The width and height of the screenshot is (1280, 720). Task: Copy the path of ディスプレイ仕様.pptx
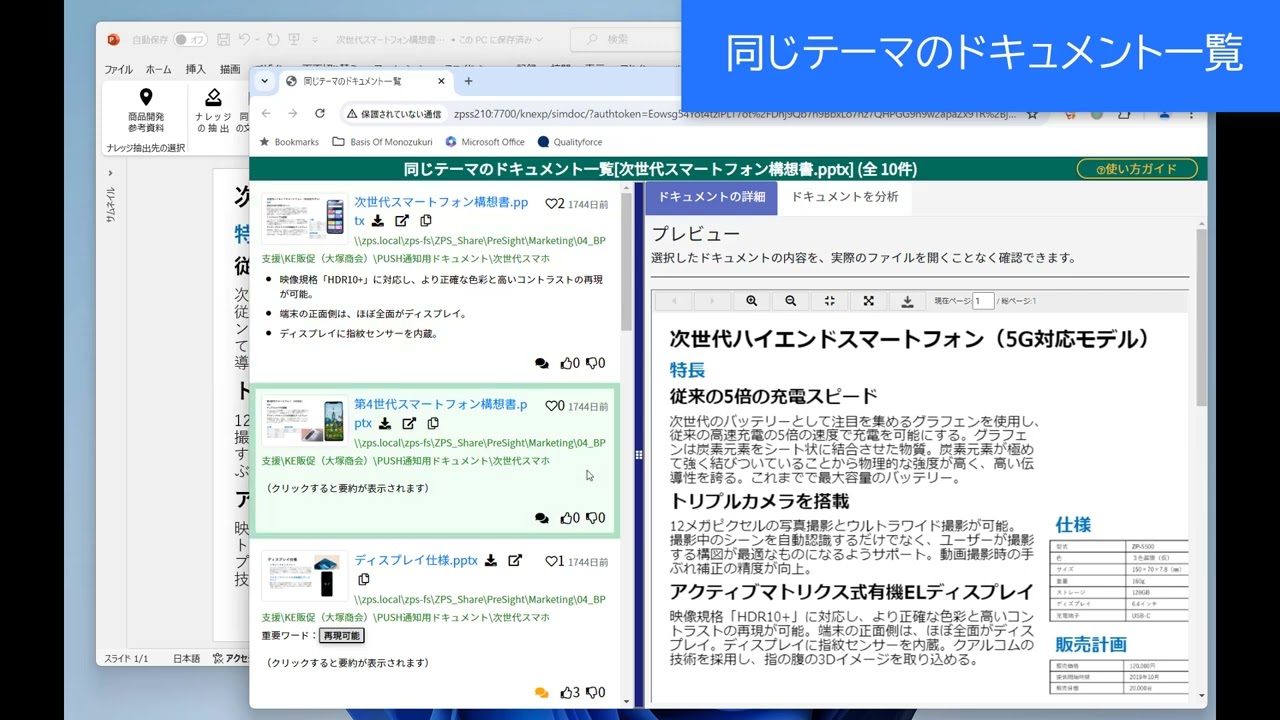[x=364, y=580]
